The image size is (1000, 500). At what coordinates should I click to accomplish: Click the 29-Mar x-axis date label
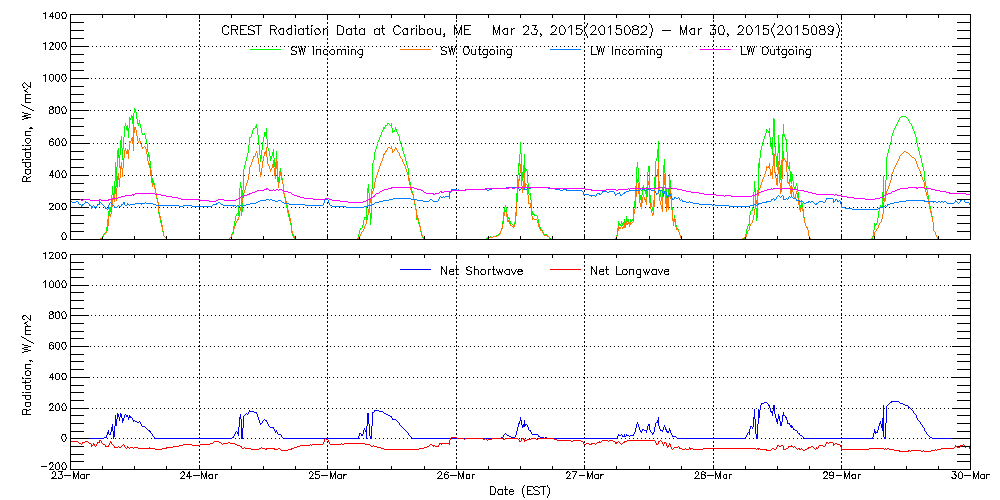[x=842, y=476]
